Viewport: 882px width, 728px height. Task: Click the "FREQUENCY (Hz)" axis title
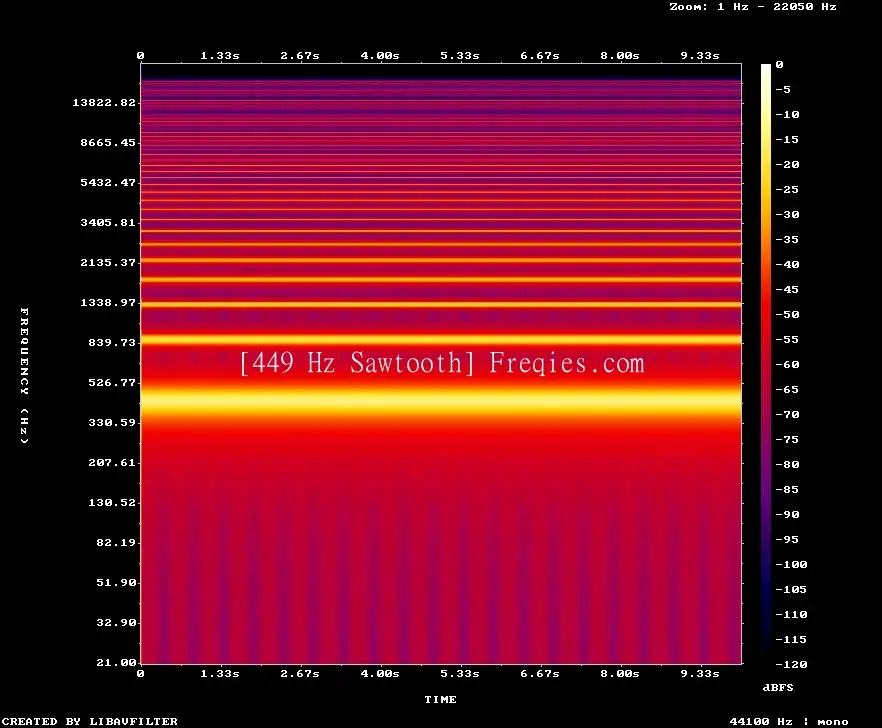24,375
